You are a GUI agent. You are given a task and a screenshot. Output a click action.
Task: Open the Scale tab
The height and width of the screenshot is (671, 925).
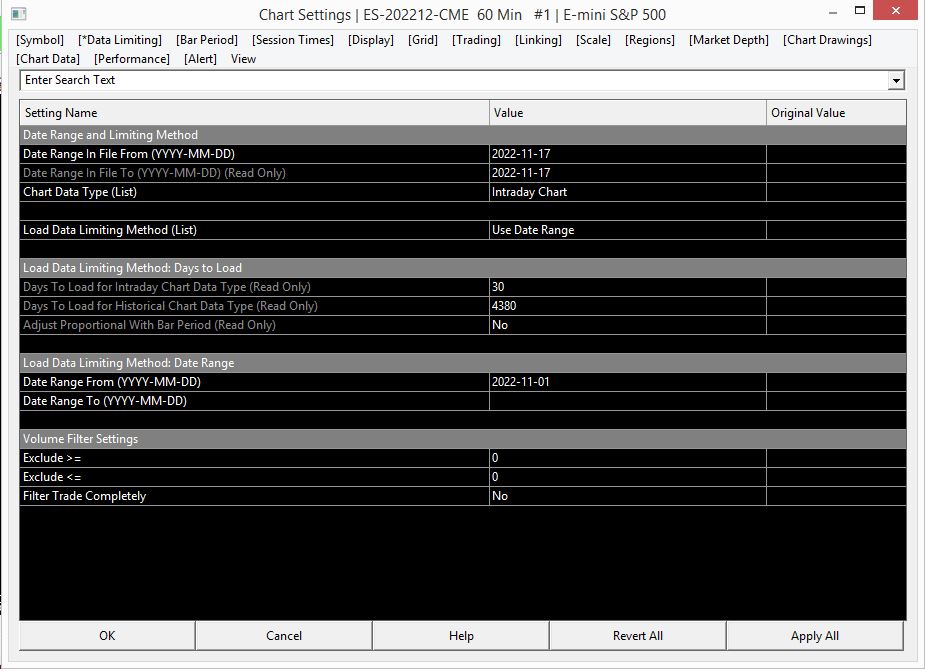593,40
